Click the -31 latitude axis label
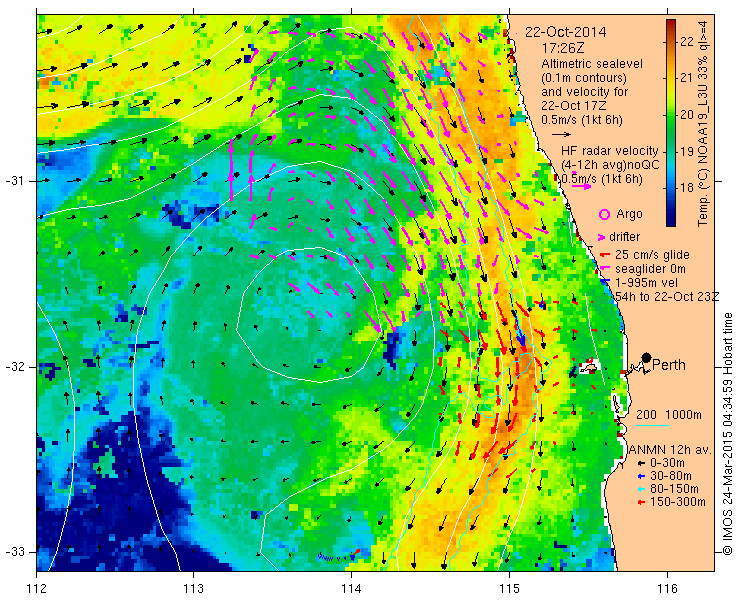 tap(15, 181)
